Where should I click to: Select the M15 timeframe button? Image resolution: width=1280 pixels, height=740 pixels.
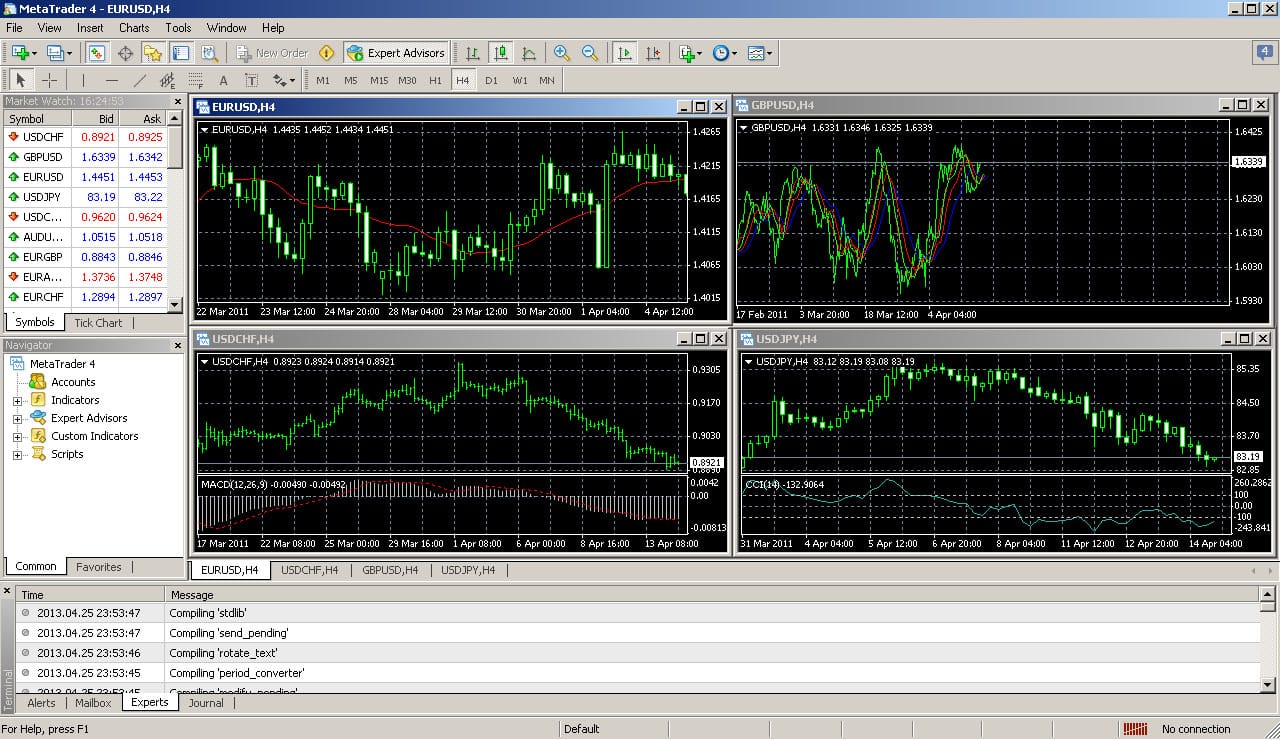tap(379, 80)
